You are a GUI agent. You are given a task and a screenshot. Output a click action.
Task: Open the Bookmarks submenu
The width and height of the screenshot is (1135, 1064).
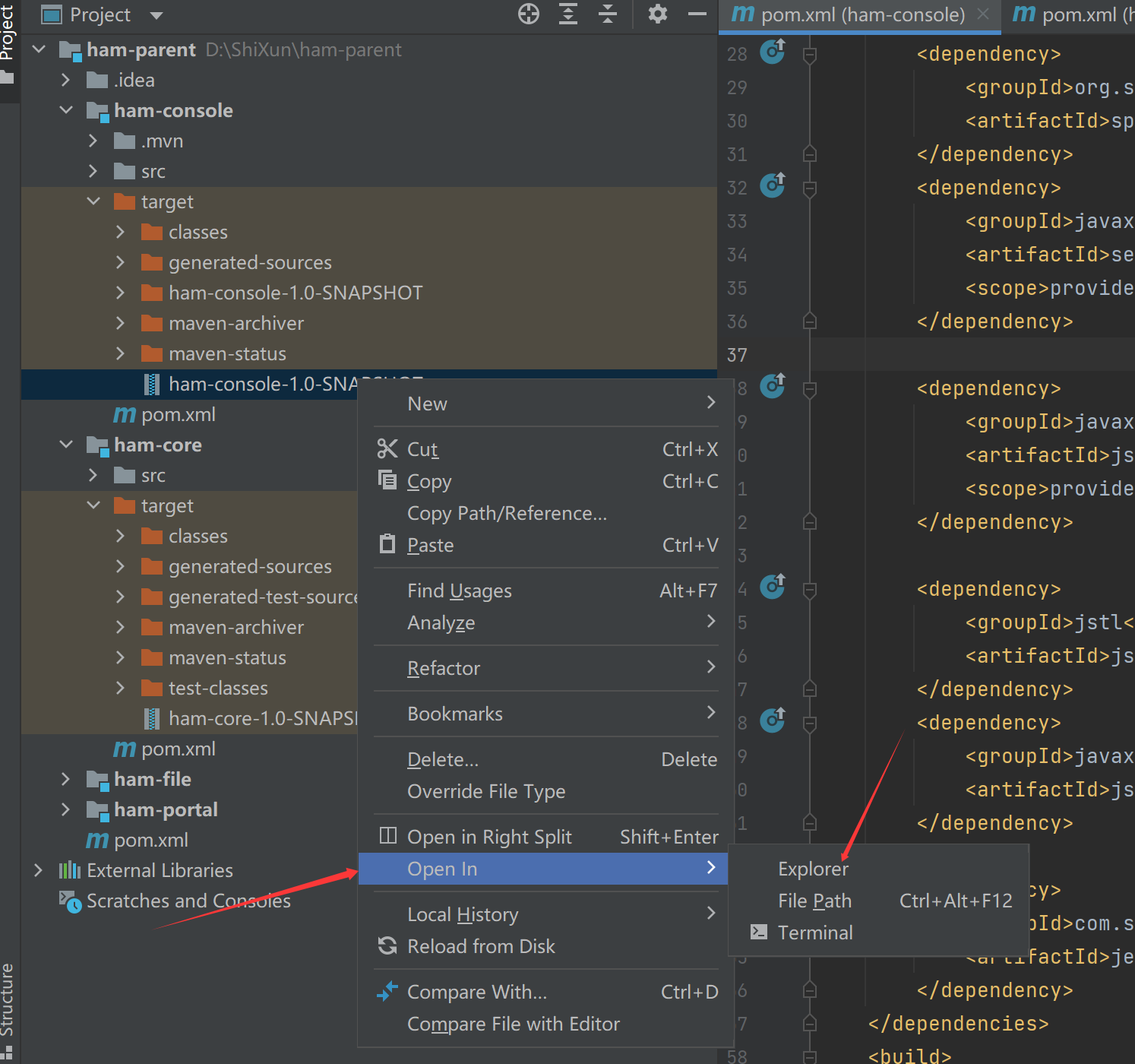coord(545,714)
